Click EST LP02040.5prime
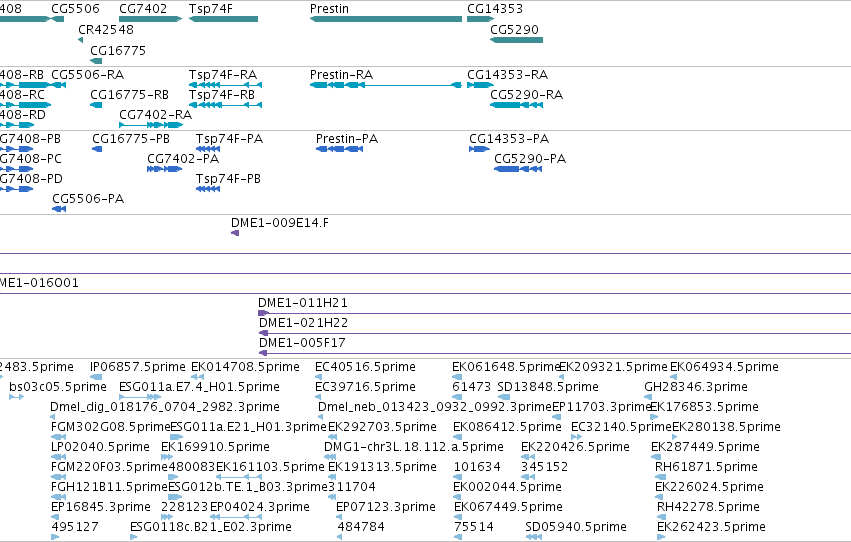The image size is (851, 542). click(x=100, y=447)
